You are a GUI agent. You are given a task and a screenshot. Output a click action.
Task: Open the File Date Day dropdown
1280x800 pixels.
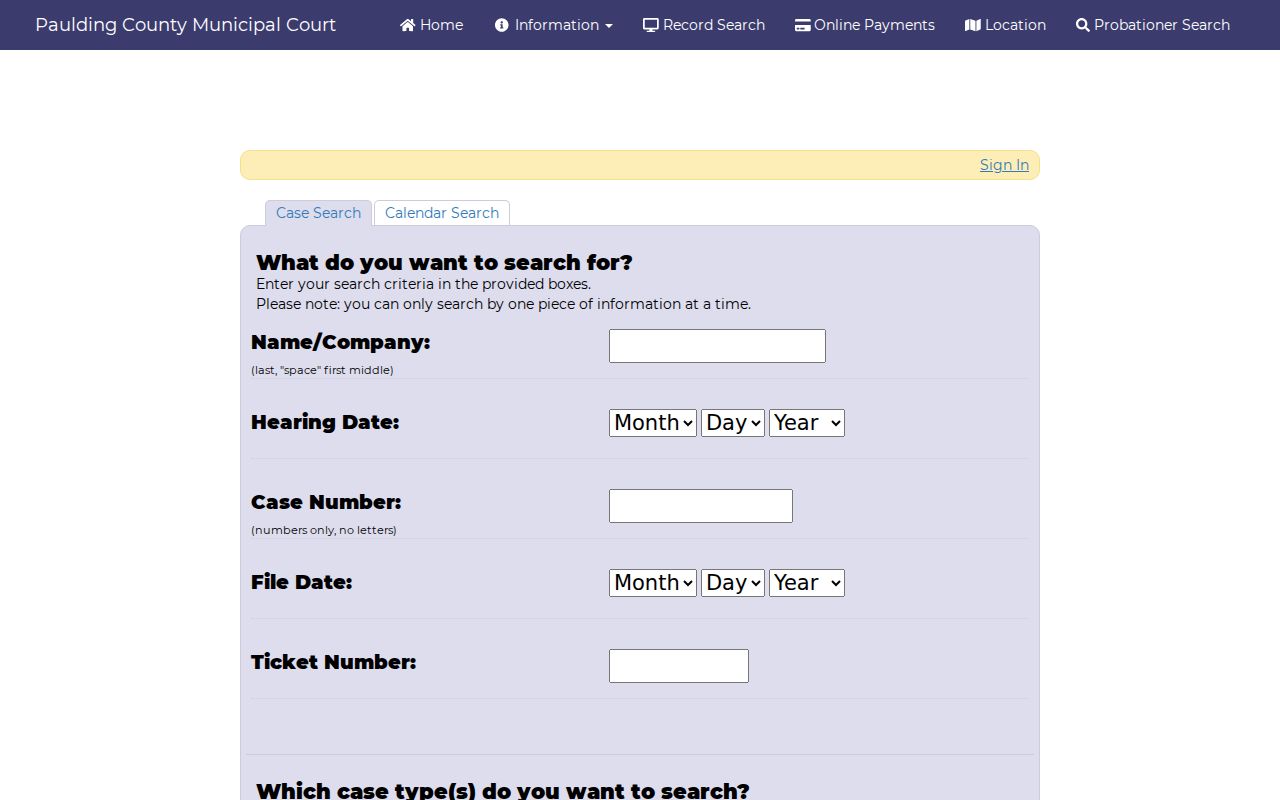pos(733,583)
